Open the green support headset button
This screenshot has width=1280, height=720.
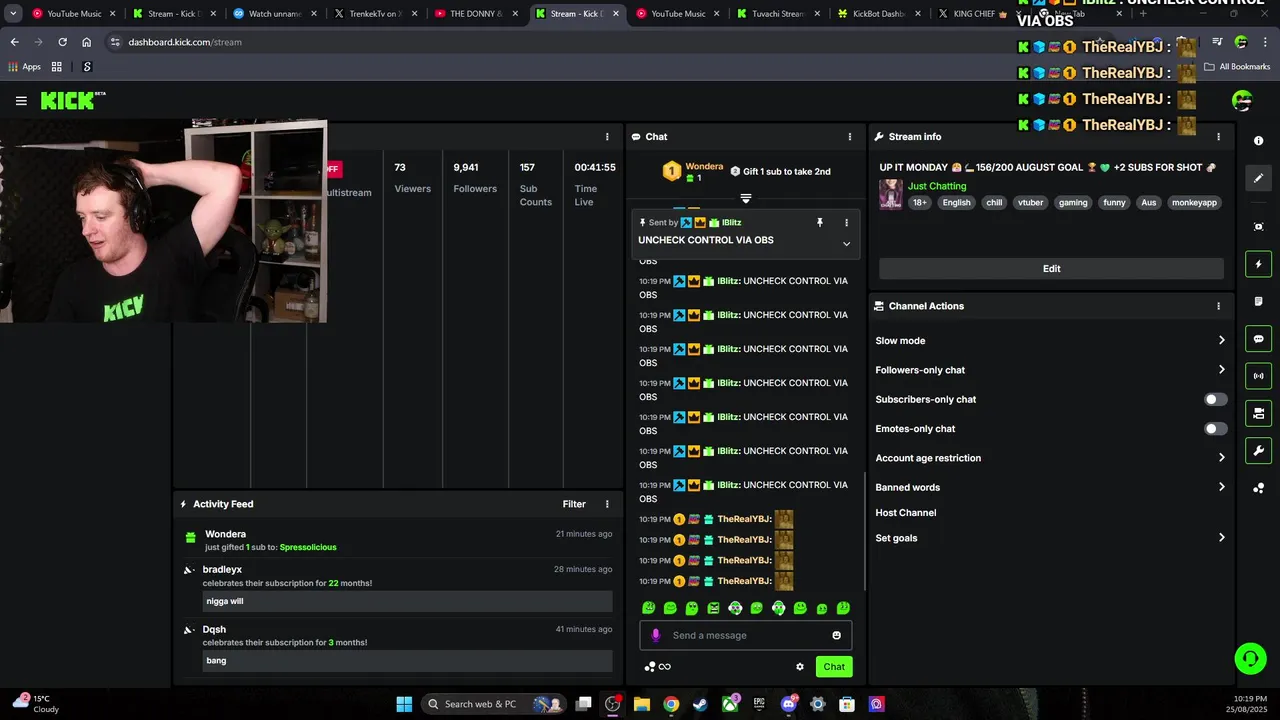[1250, 658]
